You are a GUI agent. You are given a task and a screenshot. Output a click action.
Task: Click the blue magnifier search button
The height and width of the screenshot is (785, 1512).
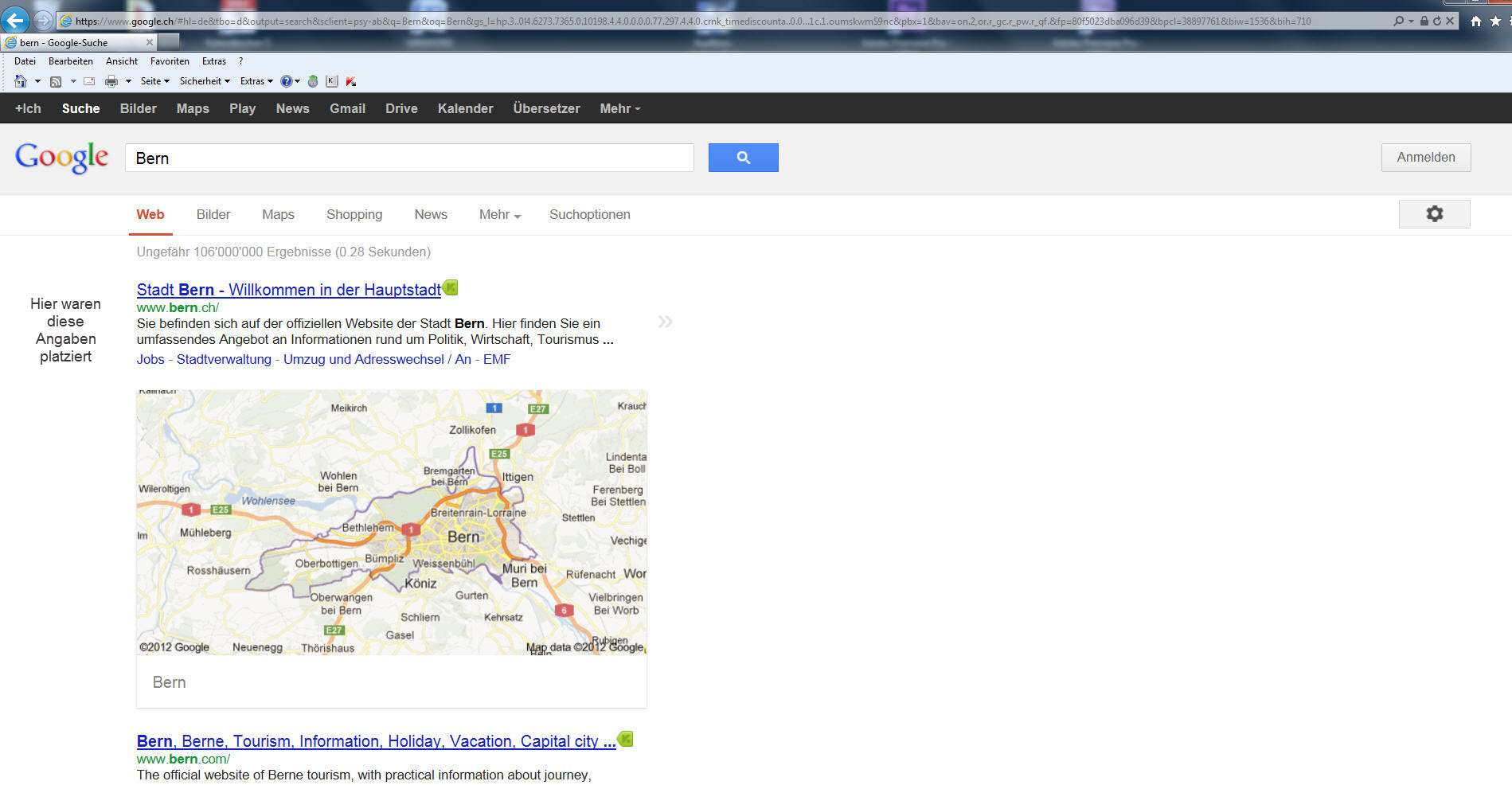[743, 158]
